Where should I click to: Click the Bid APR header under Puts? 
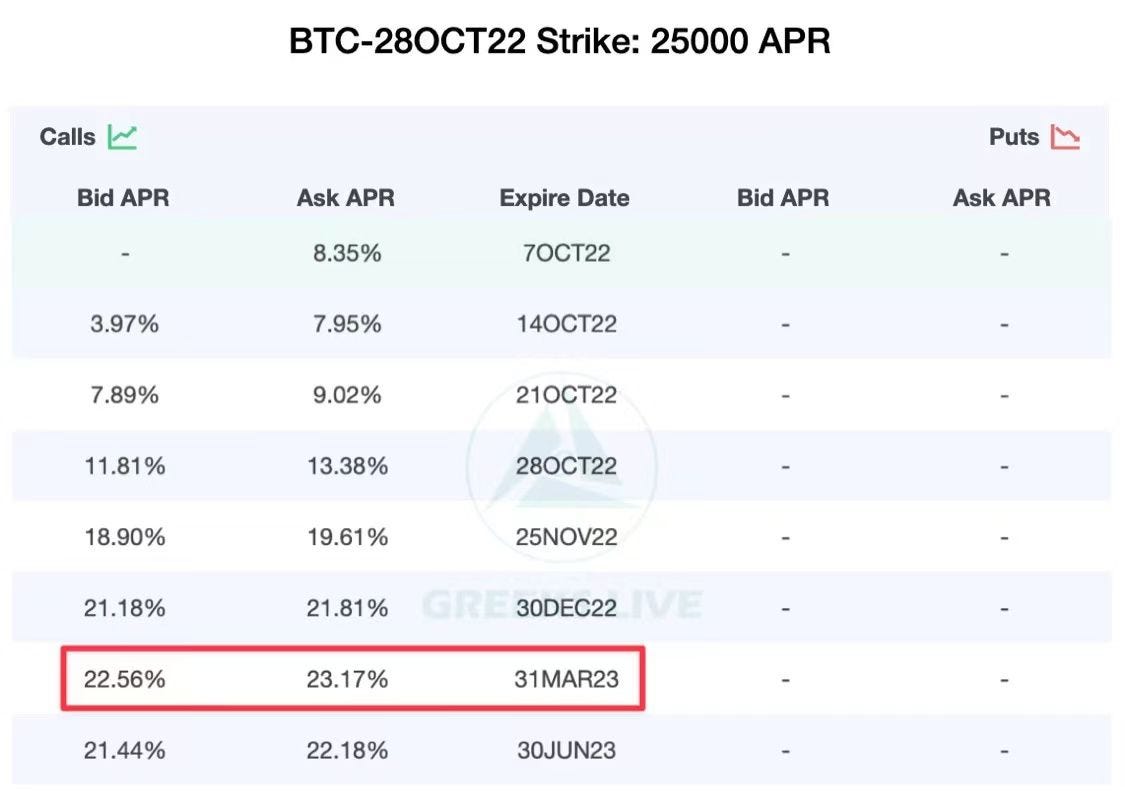[784, 197]
